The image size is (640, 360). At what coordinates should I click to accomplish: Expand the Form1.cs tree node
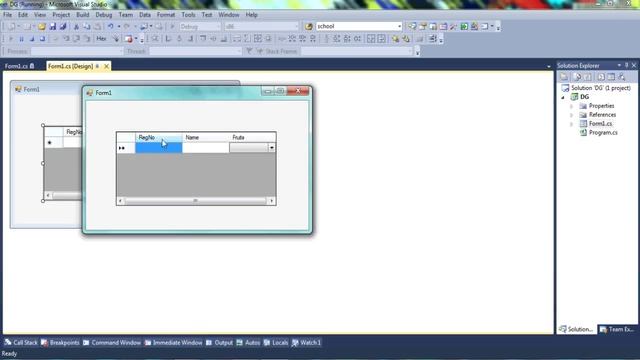571,124
